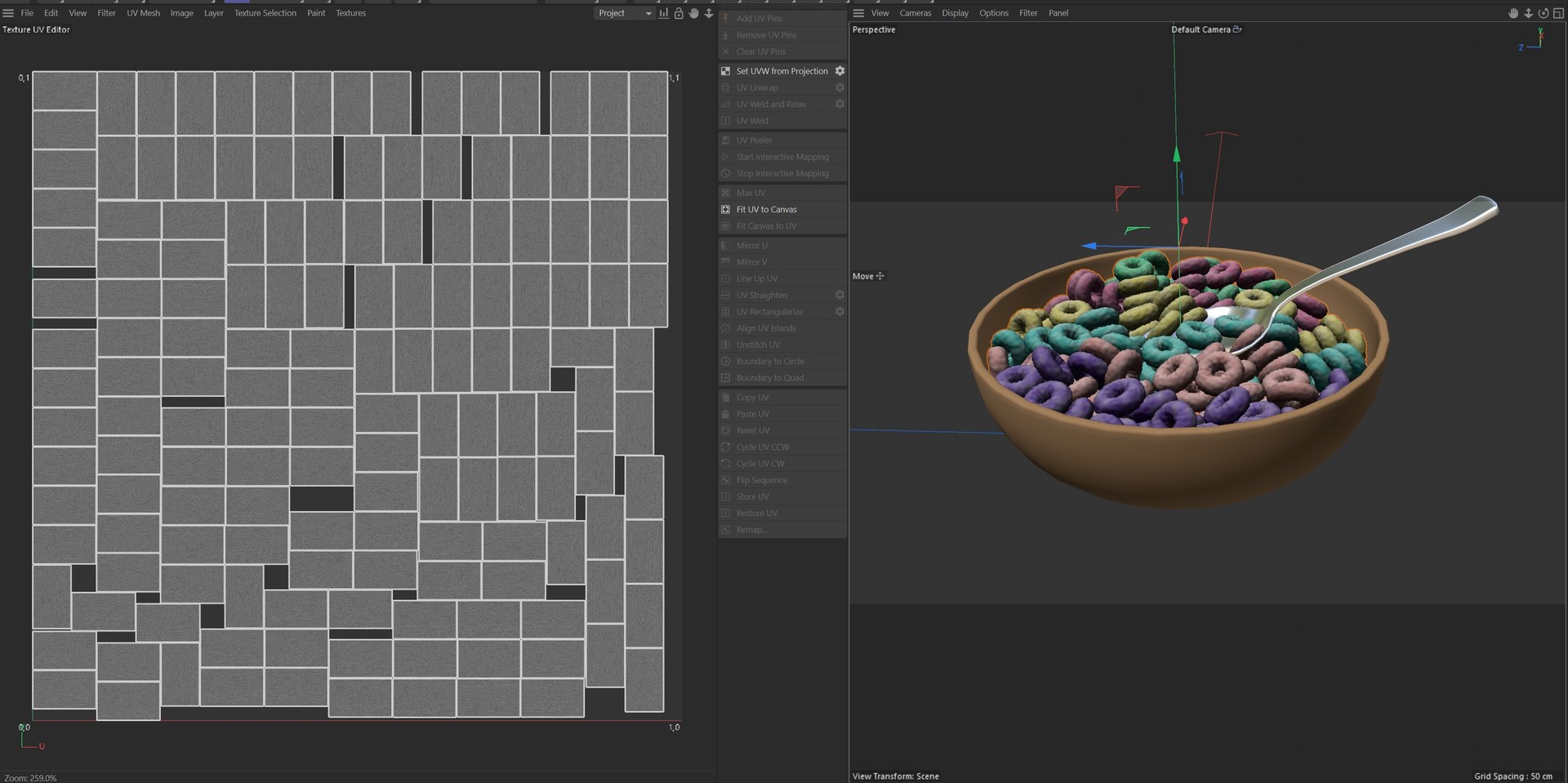Click the Move tool label in viewport
1568x783 pixels.
coord(862,276)
